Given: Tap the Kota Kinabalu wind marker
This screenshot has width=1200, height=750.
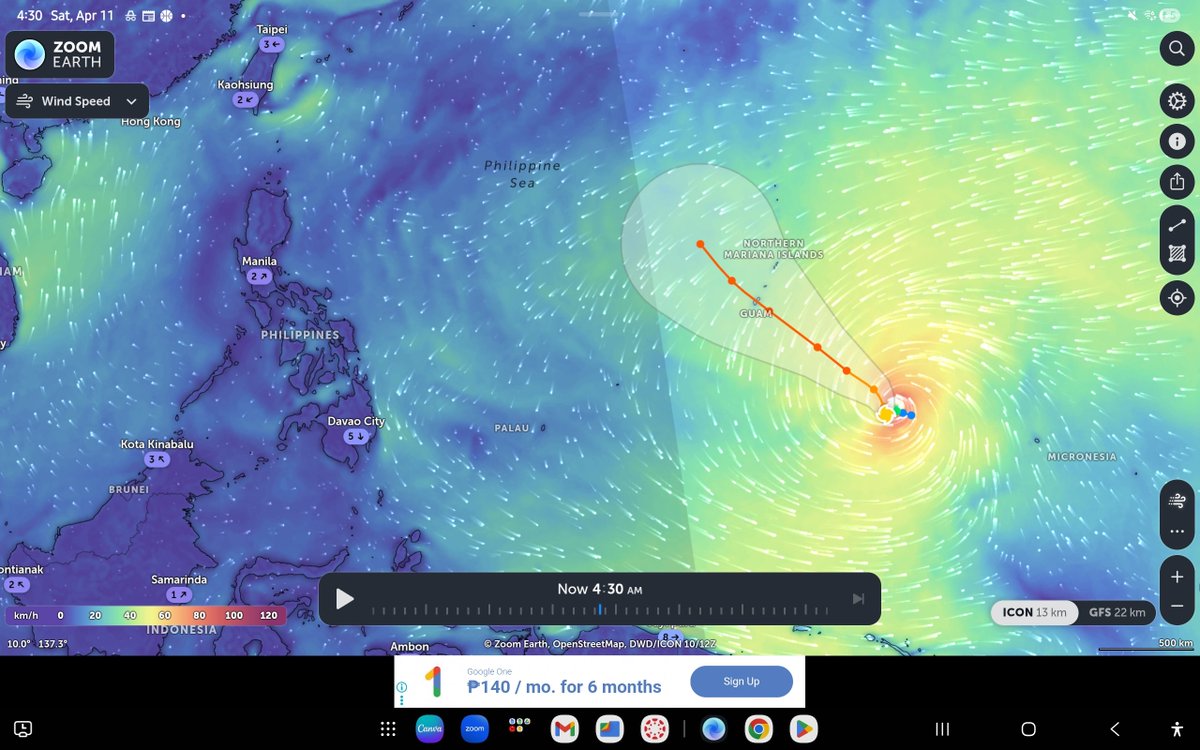Looking at the screenshot, I should point(157,459).
